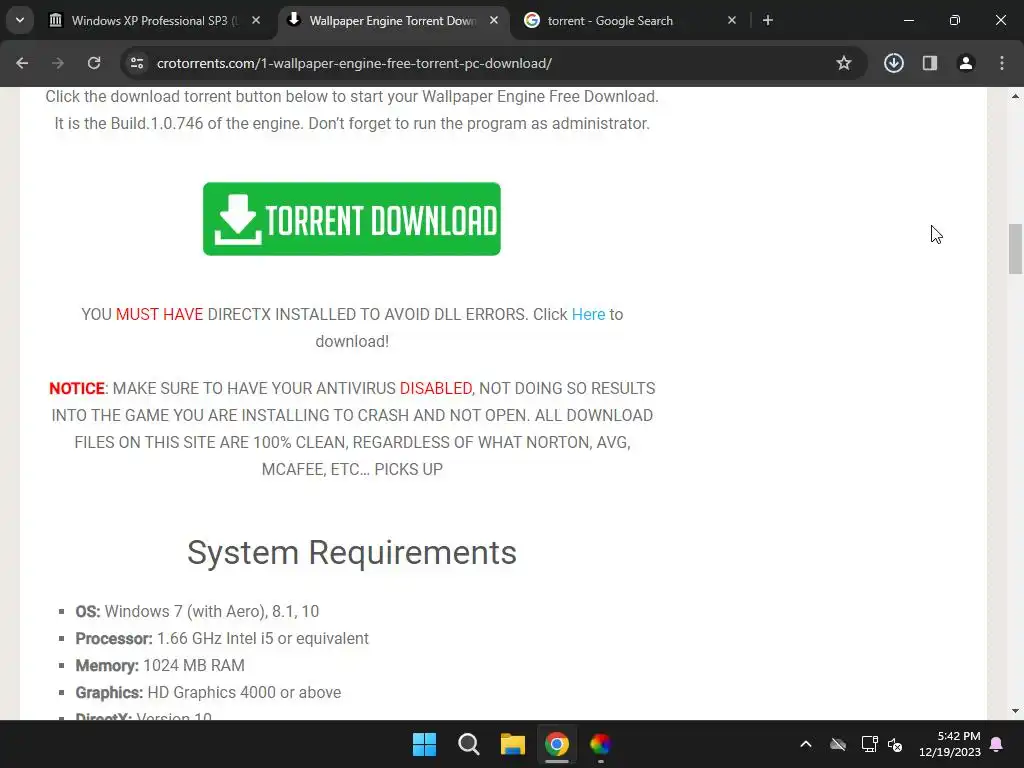Click the OneDrive cloud tray icon
The image size is (1024, 768).
click(x=838, y=744)
